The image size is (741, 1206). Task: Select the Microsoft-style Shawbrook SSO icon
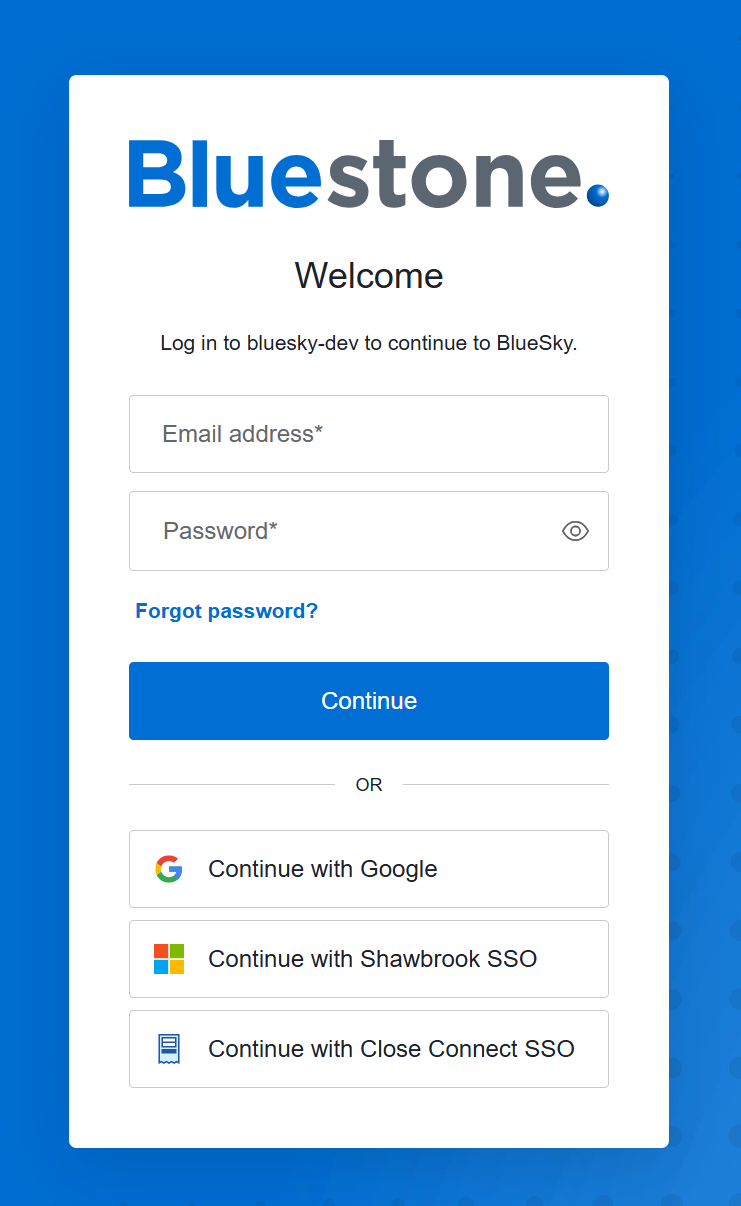[169, 958]
